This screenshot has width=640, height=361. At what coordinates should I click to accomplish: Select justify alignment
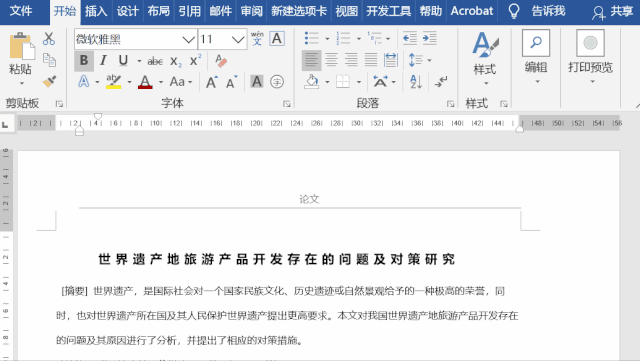click(x=371, y=60)
